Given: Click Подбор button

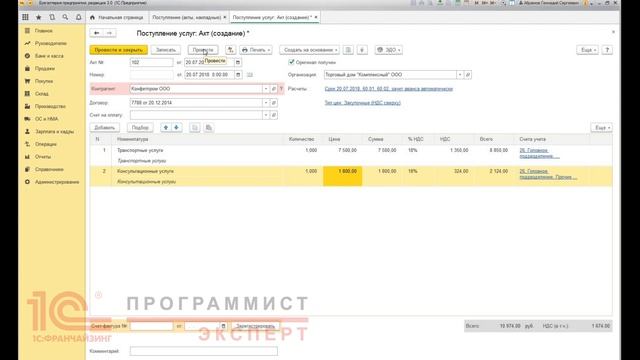Looking at the screenshot, I should coord(140,128).
